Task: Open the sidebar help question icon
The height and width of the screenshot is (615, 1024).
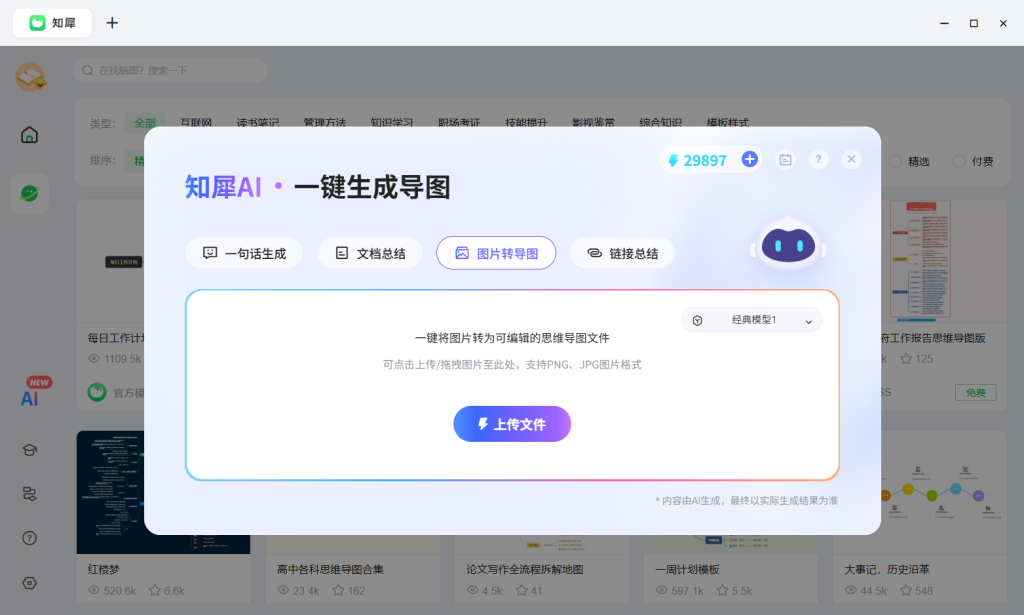Action: [29, 538]
